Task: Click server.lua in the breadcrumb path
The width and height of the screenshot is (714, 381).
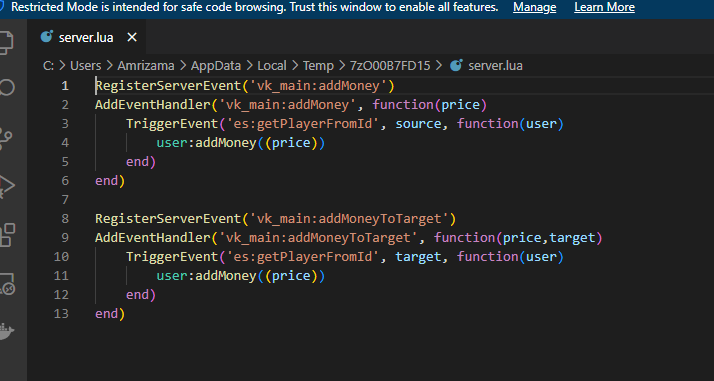Action: (495, 66)
